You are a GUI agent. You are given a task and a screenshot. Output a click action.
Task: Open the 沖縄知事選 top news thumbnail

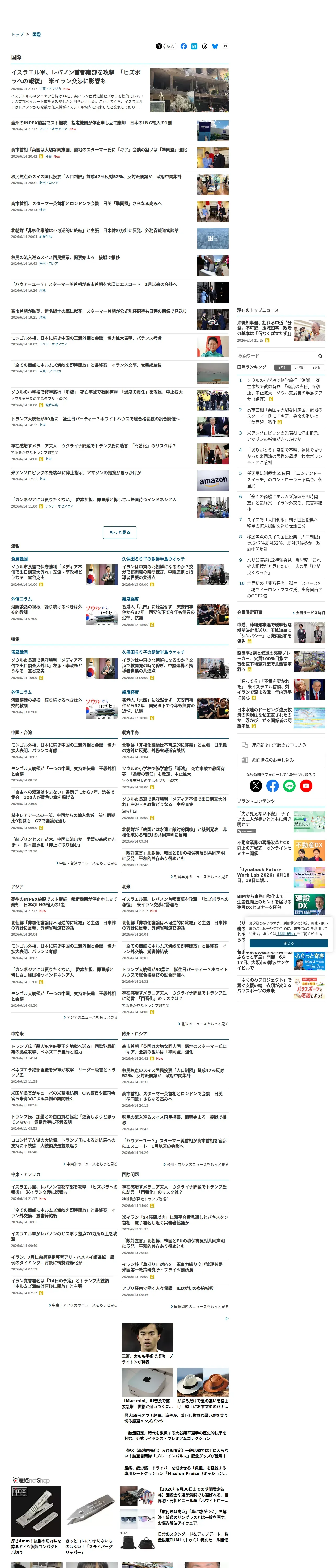(x=309, y=331)
